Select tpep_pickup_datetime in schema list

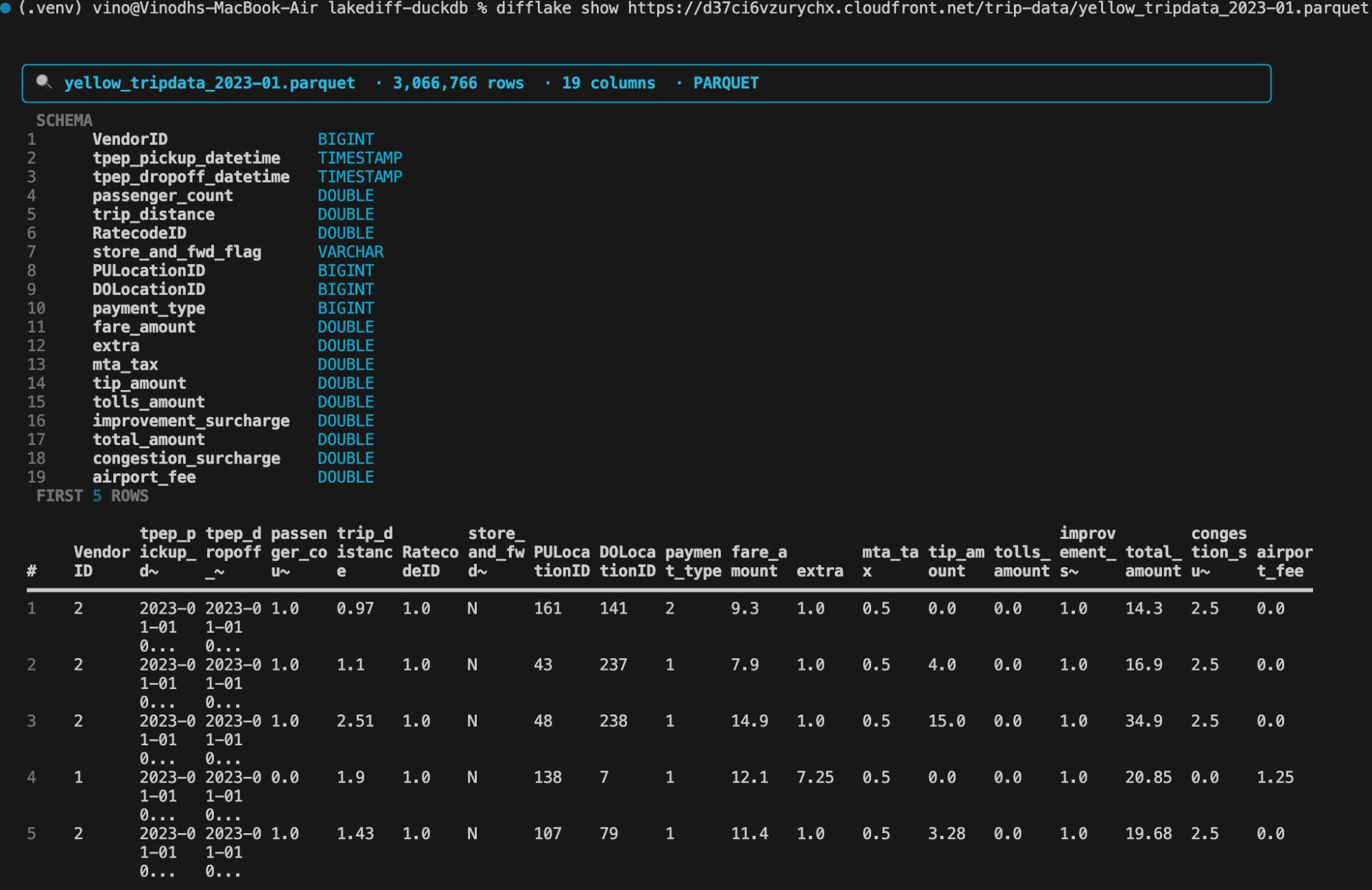click(187, 158)
